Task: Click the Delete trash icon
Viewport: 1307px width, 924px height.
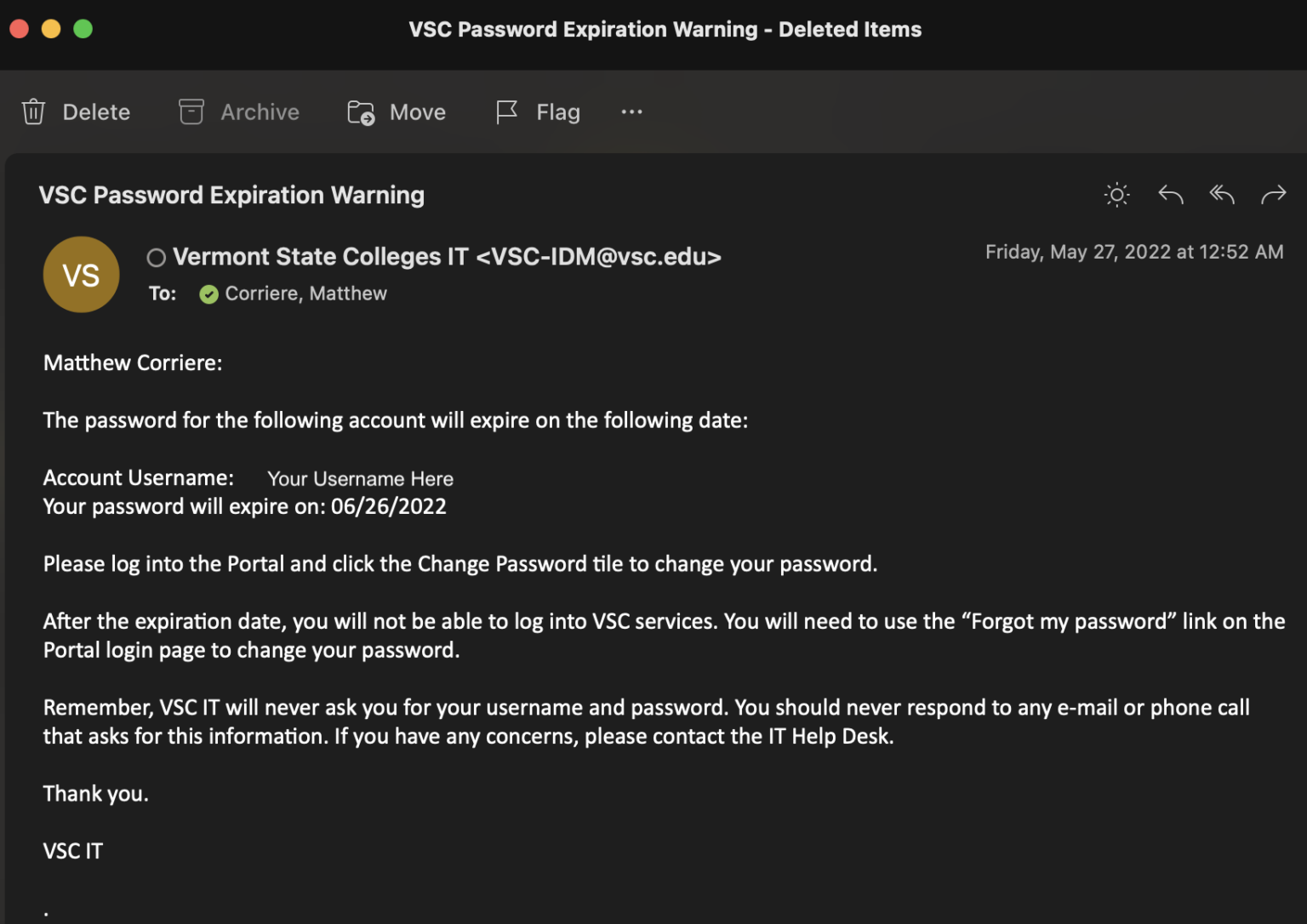Action: point(34,112)
